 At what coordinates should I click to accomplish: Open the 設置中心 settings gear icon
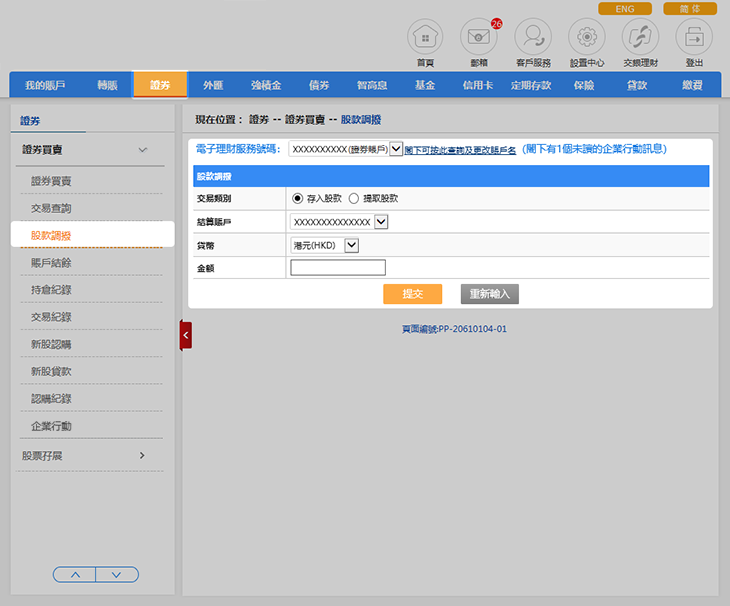click(586, 38)
